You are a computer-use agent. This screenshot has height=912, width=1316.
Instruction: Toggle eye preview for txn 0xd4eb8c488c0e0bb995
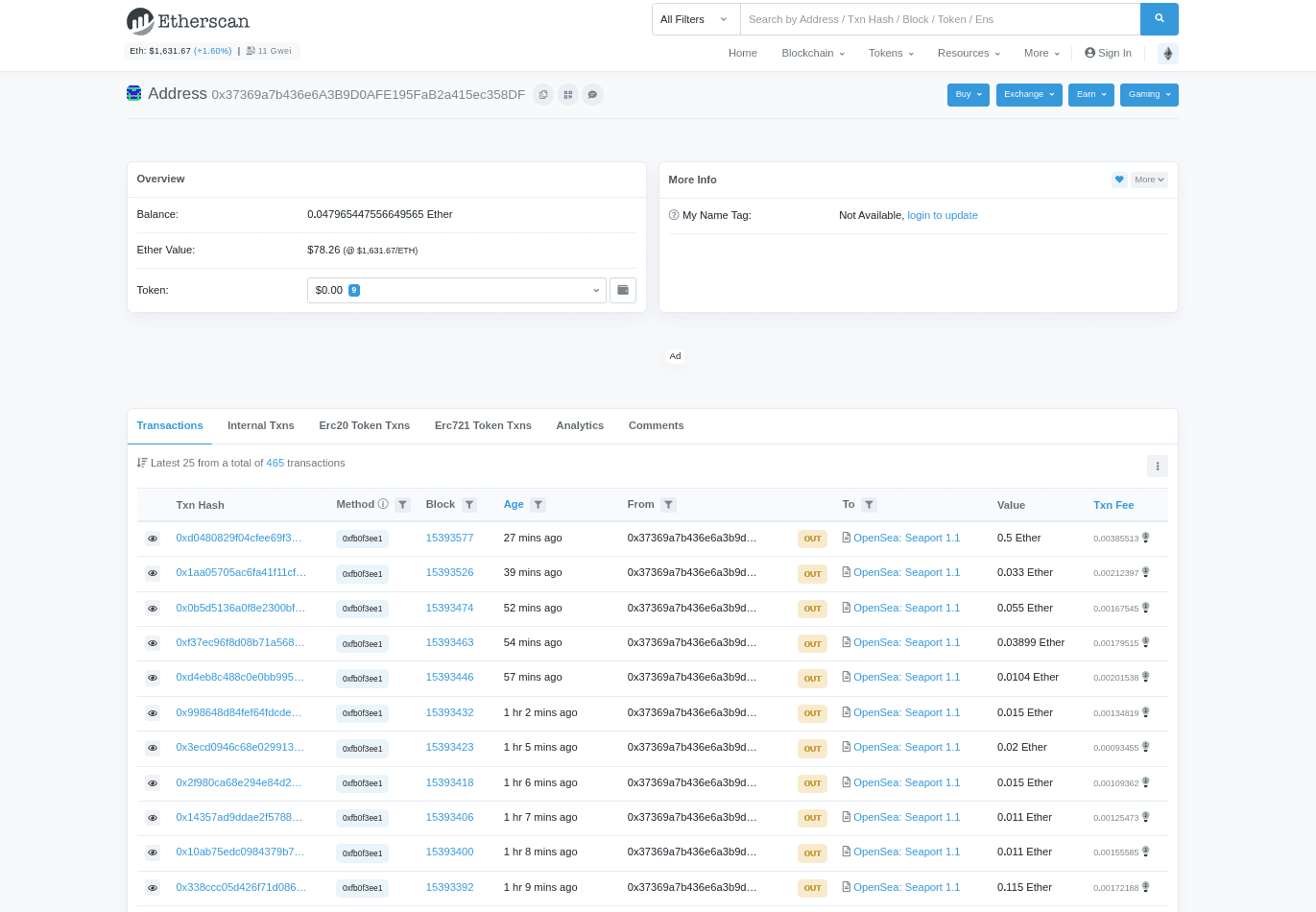click(153, 678)
